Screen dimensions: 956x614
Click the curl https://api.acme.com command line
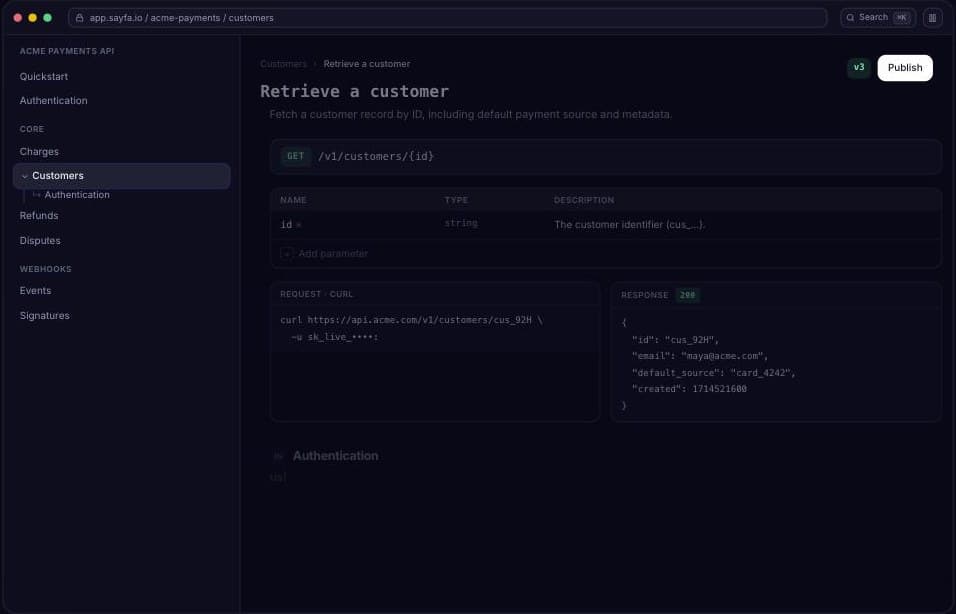pos(411,320)
